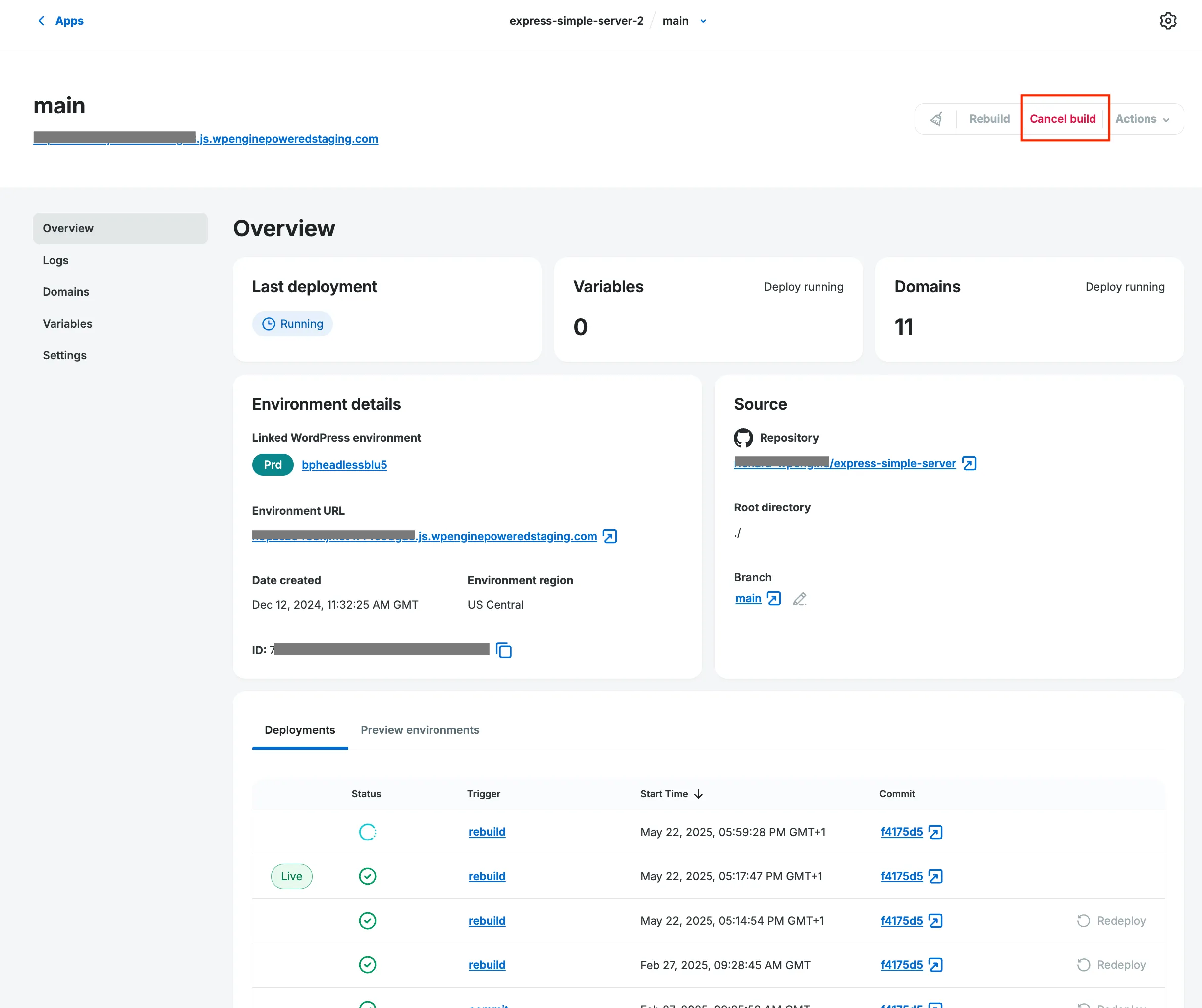Open commit link icon for 05:17:47 PM deployment
Screen dimensions: 1202x1008
(x=935, y=876)
